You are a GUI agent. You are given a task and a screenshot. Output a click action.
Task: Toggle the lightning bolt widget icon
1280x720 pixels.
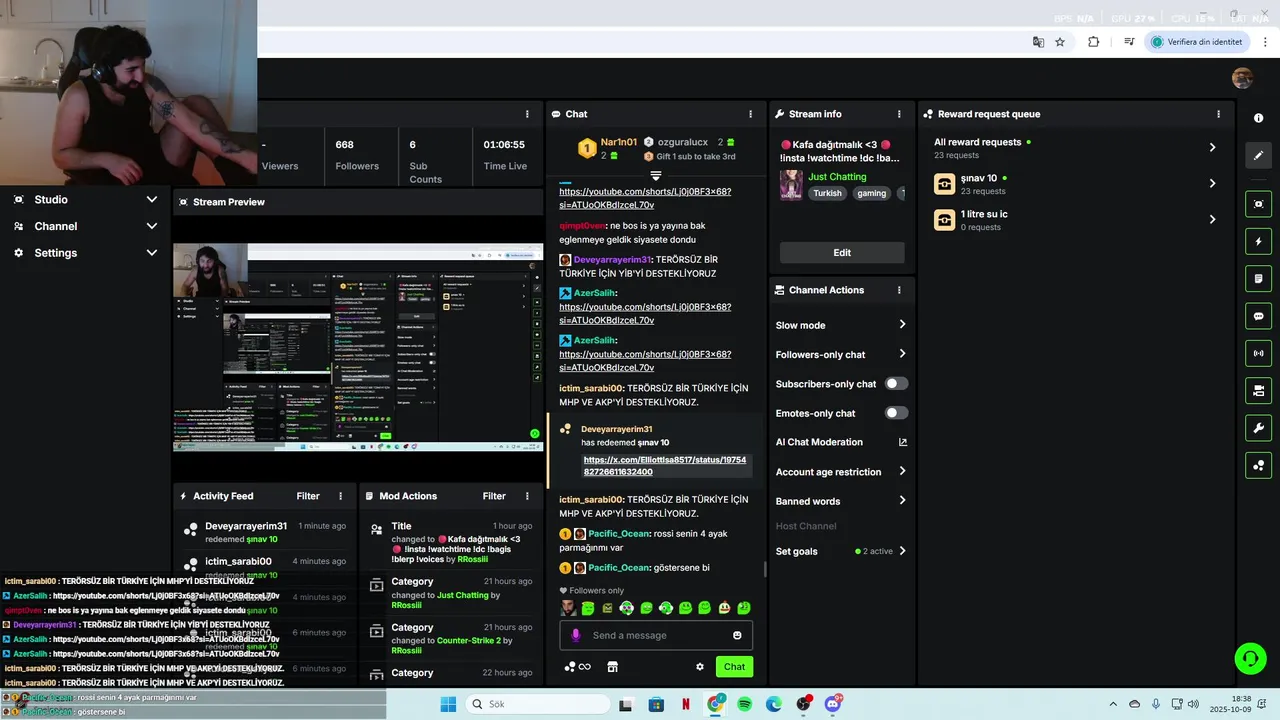1258,241
